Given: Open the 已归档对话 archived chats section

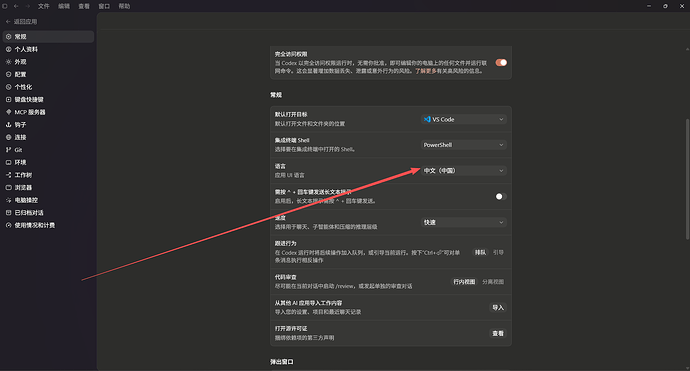Looking at the screenshot, I should pos(48,213).
